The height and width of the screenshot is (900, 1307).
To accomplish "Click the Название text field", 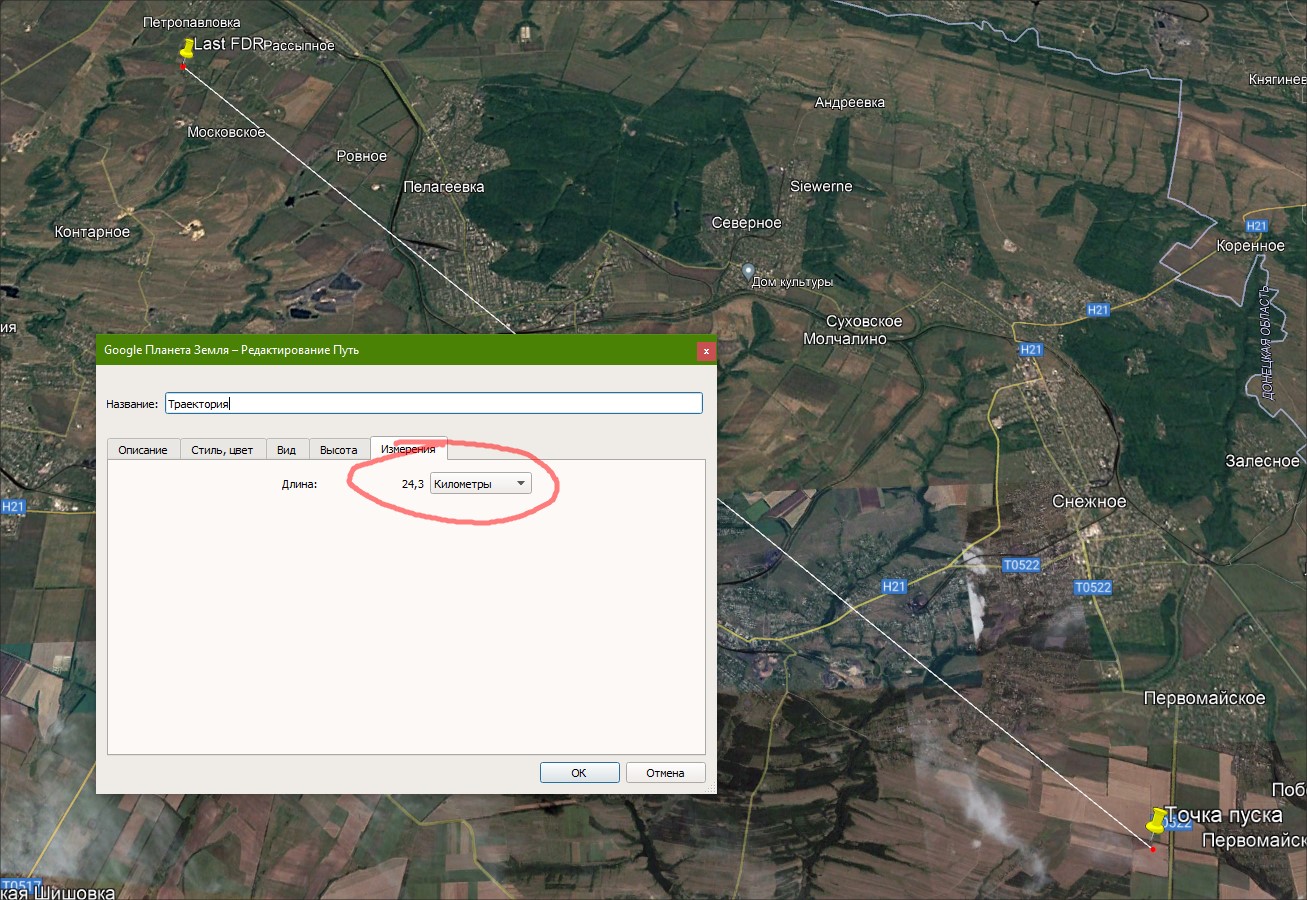I will point(434,404).
